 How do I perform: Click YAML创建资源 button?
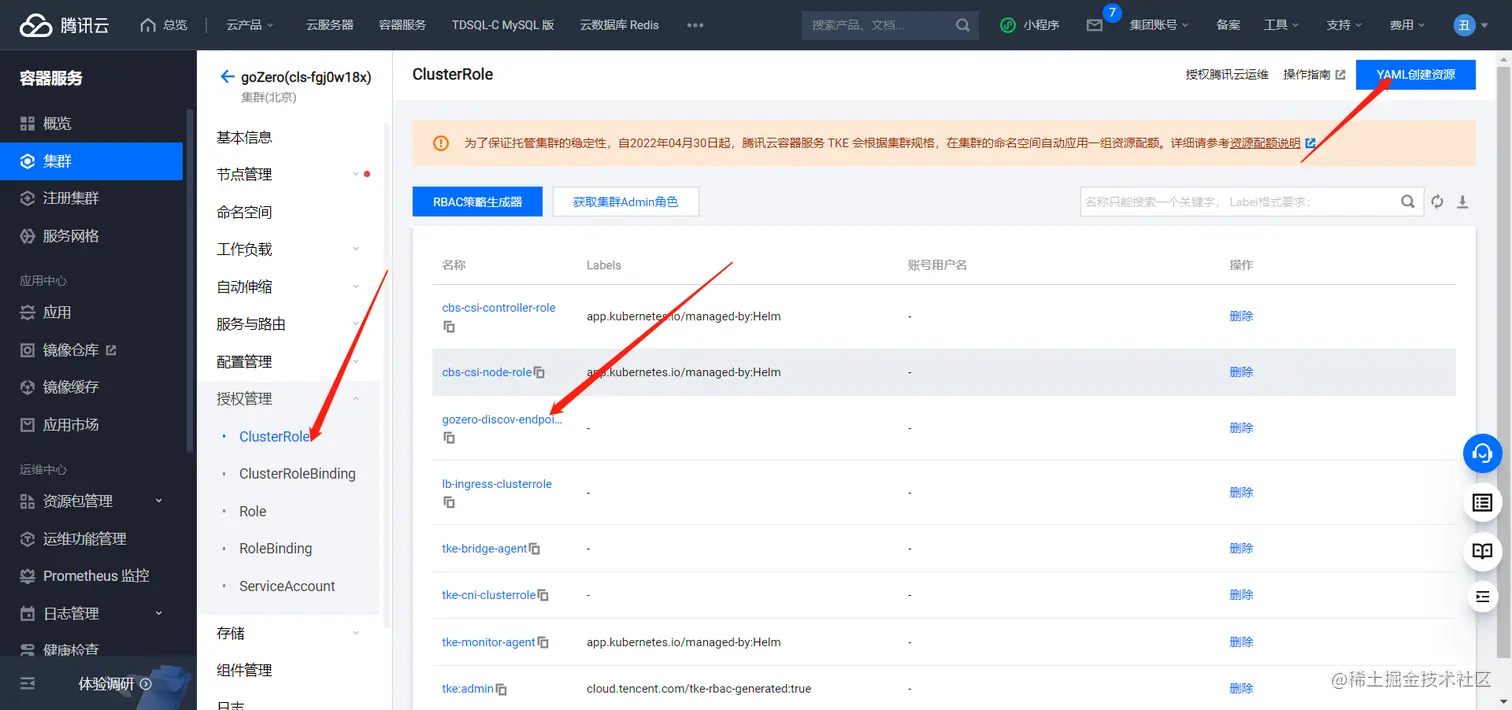pos(1415,75)
